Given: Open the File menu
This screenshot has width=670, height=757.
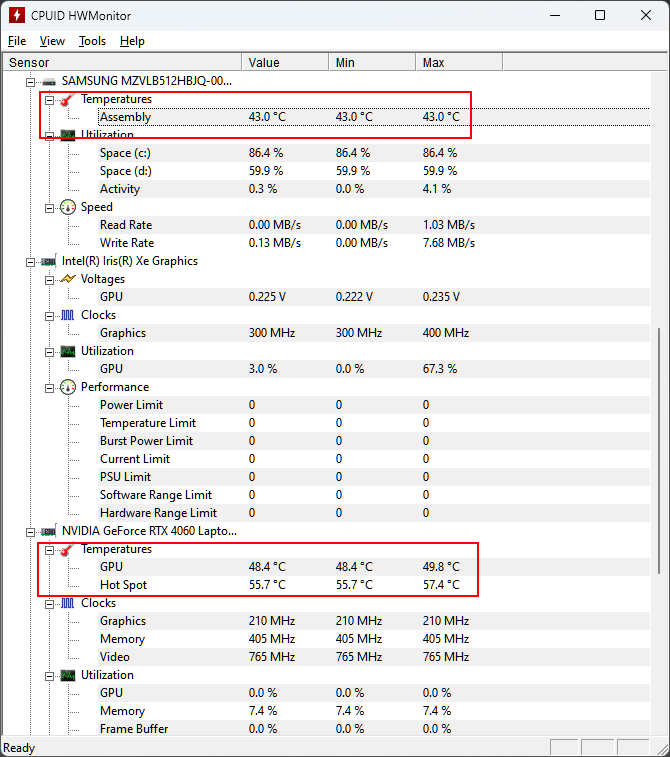Looking at the screenshot, I should click(x=17, y=41).
